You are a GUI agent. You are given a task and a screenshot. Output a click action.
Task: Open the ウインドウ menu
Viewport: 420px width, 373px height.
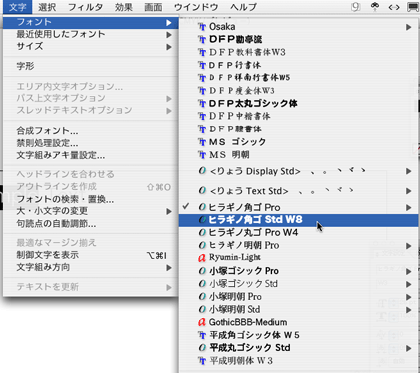196,7
